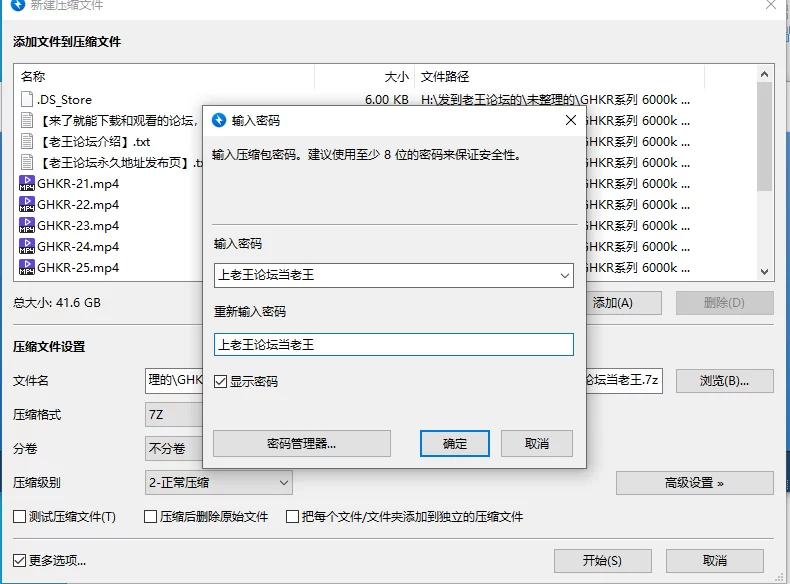Click the GHKR-22.mp4 video icon
The height and width of the screenshot is (584, 790).
click(27, 204)
